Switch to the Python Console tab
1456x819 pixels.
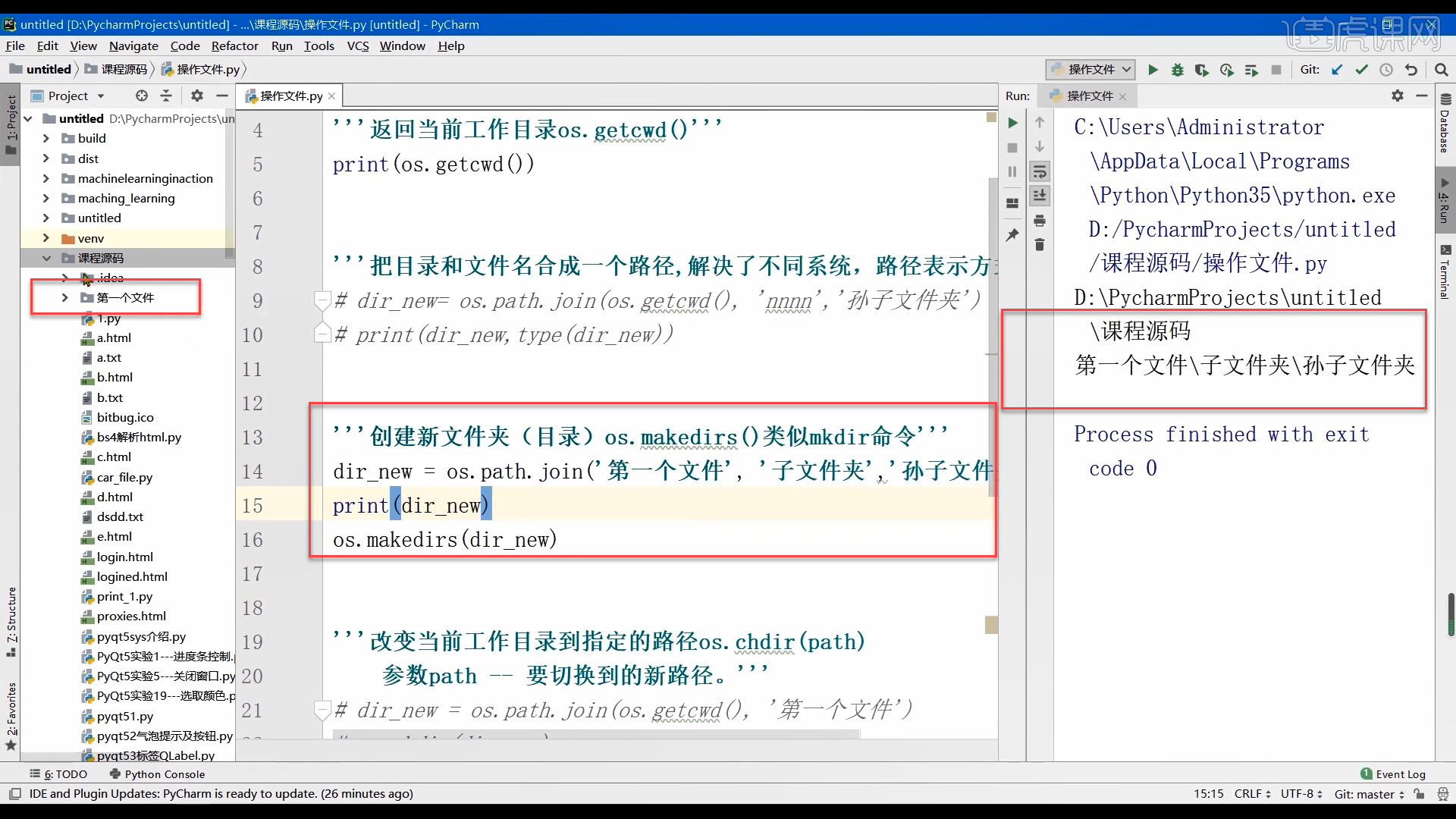[x=164, y=773]
